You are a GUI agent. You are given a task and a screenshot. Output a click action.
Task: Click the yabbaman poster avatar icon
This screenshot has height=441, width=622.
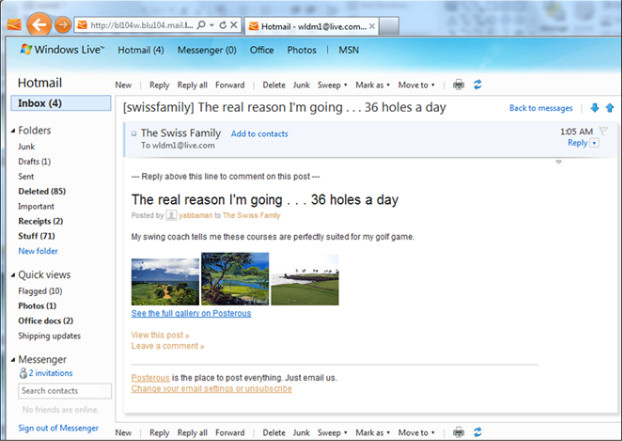click(x=171, y=215)
